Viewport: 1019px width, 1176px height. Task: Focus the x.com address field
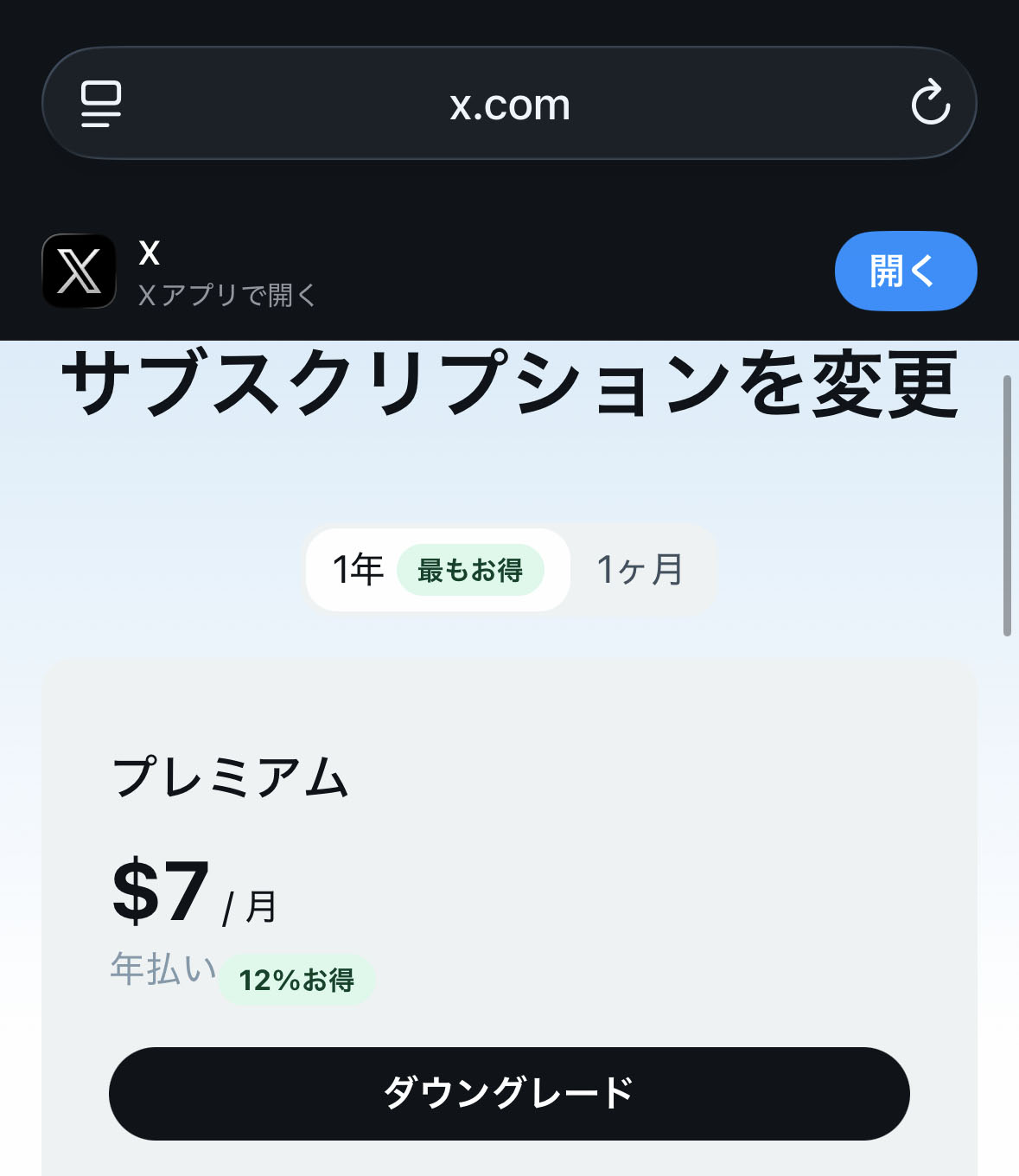click(x=510, y=105)
